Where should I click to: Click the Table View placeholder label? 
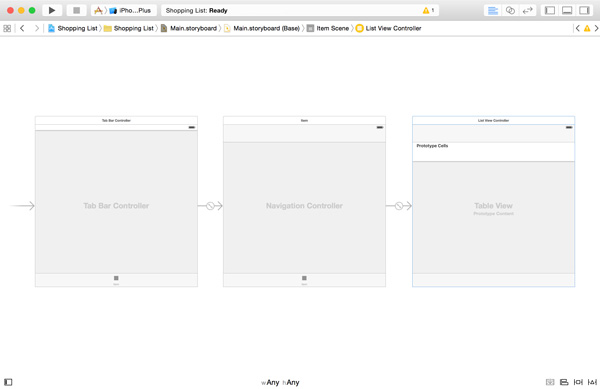(x=493, y=206)
